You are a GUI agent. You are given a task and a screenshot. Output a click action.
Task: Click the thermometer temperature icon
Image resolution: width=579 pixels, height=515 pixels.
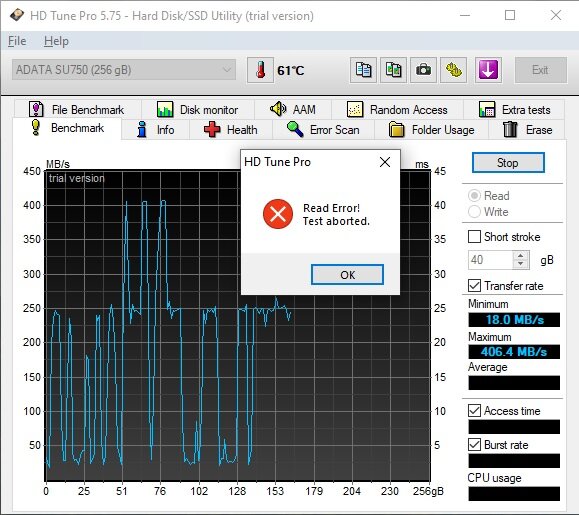coord(261,70)
